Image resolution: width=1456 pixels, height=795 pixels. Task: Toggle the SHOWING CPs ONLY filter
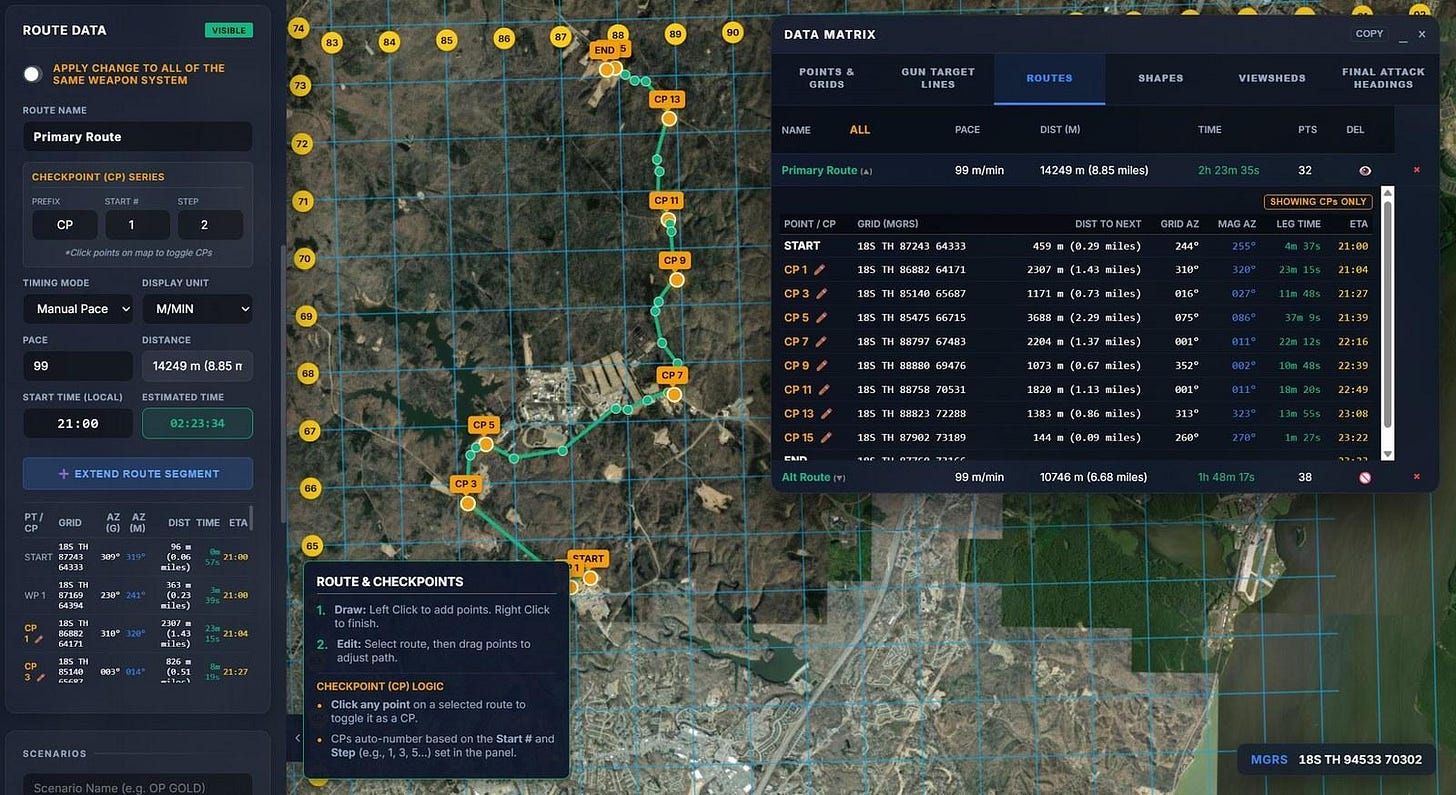[1318, 202]
